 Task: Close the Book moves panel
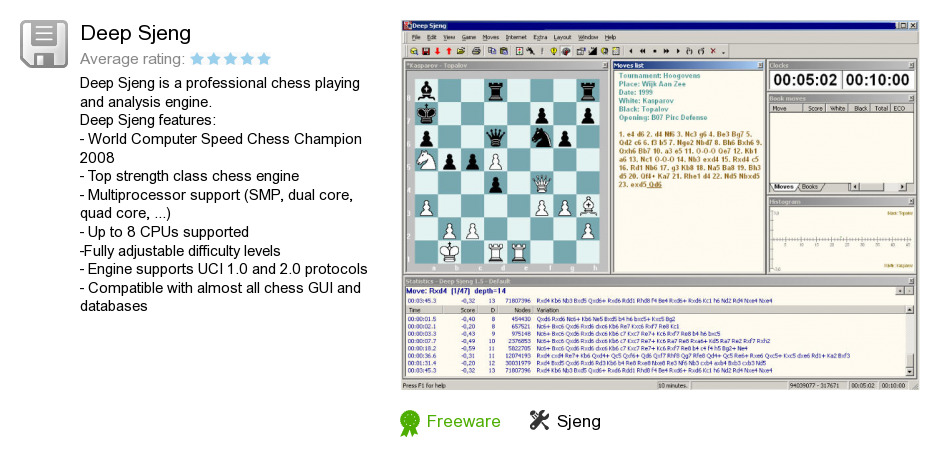[912, 98]
